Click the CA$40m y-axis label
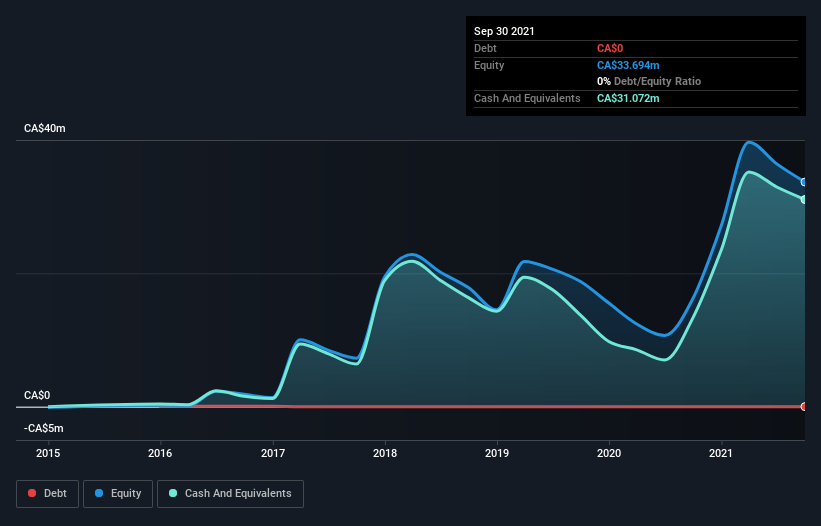The height and width of the screenshot is (526, 821). tap(45, 129)
